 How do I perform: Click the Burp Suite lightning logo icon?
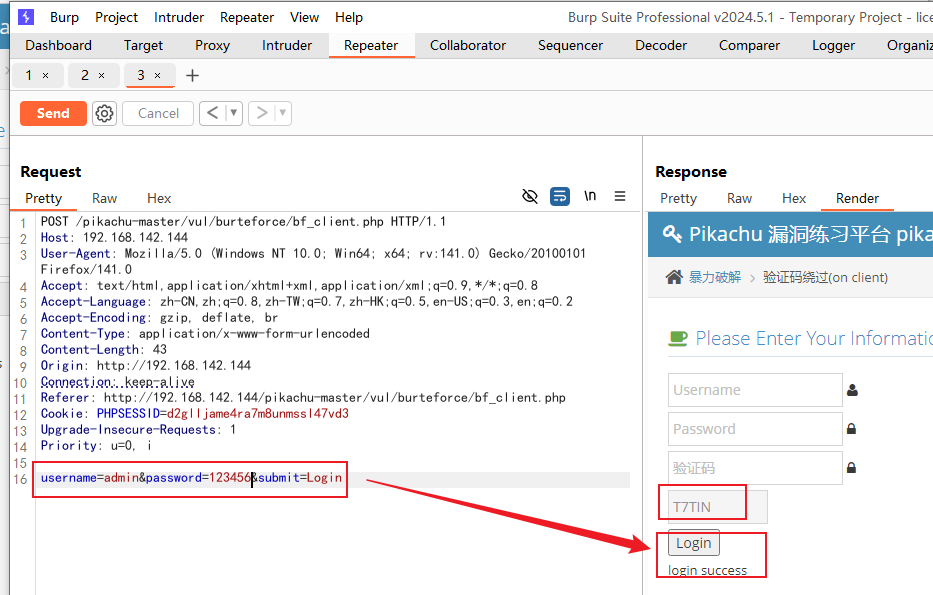coord(26,17)
